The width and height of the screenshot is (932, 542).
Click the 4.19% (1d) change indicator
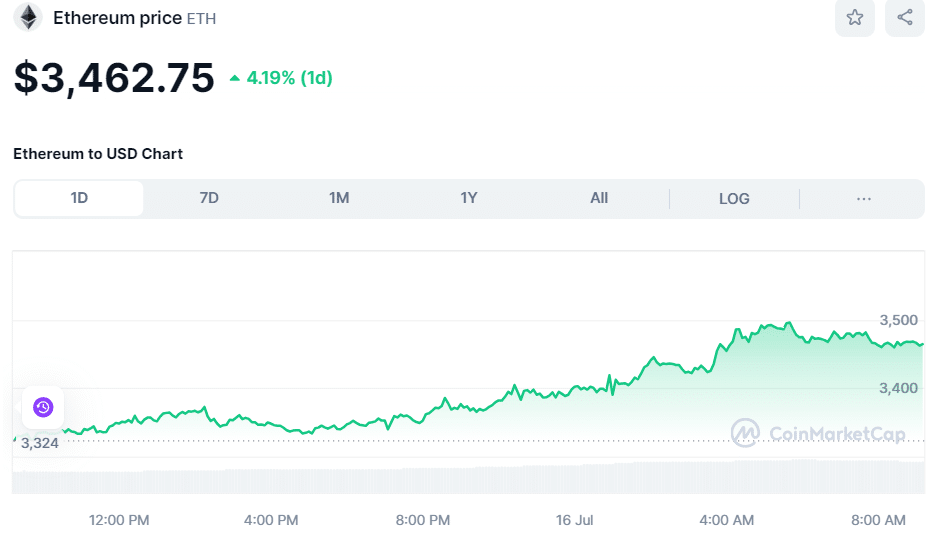[x=281, y=78]
